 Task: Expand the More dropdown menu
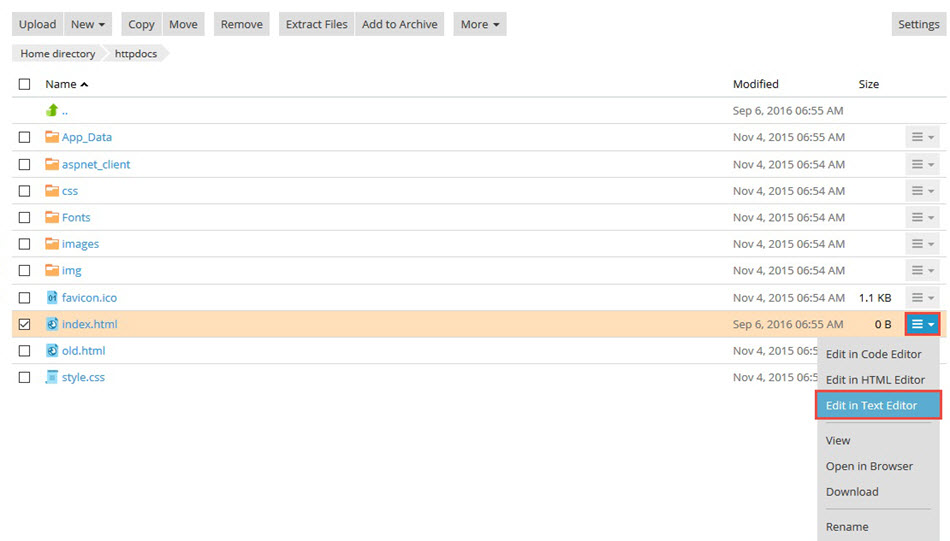tap(480, 24)
